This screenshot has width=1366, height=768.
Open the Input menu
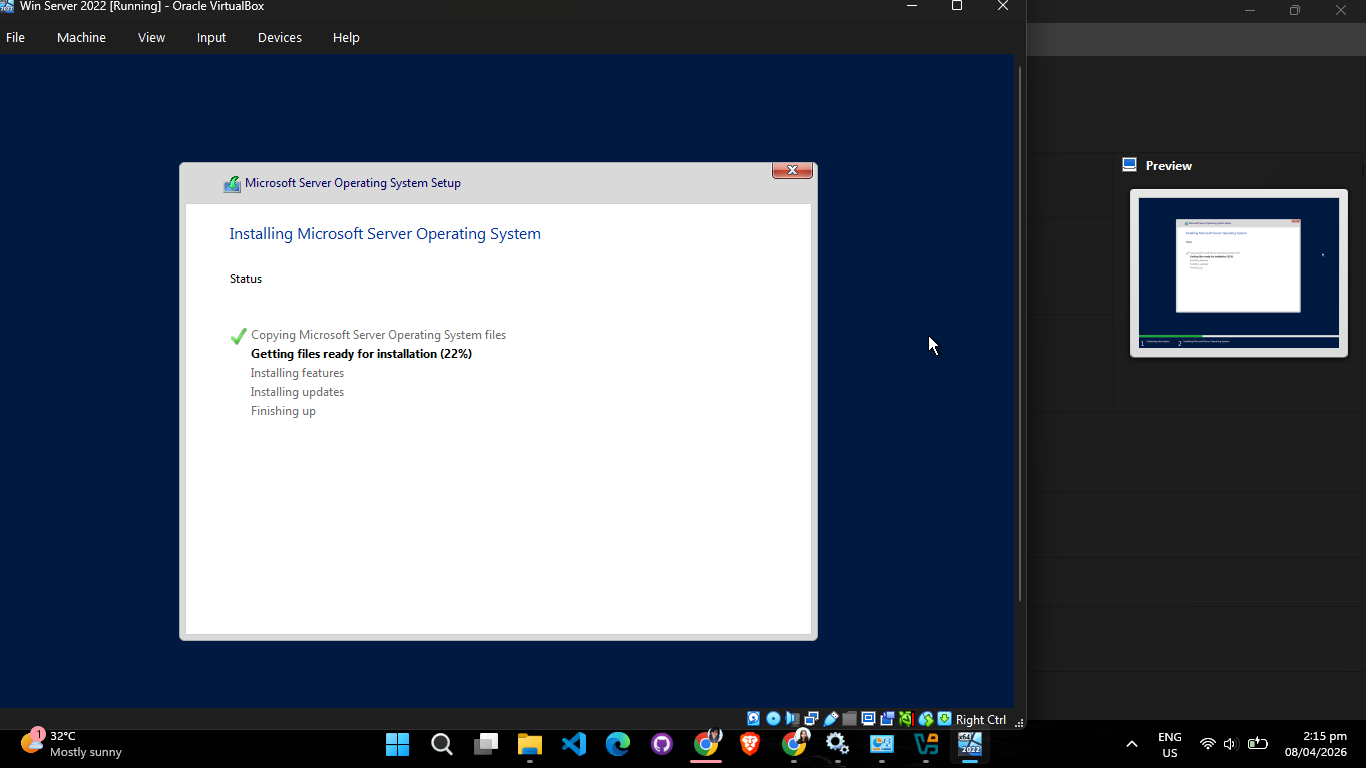pos(211,37)
